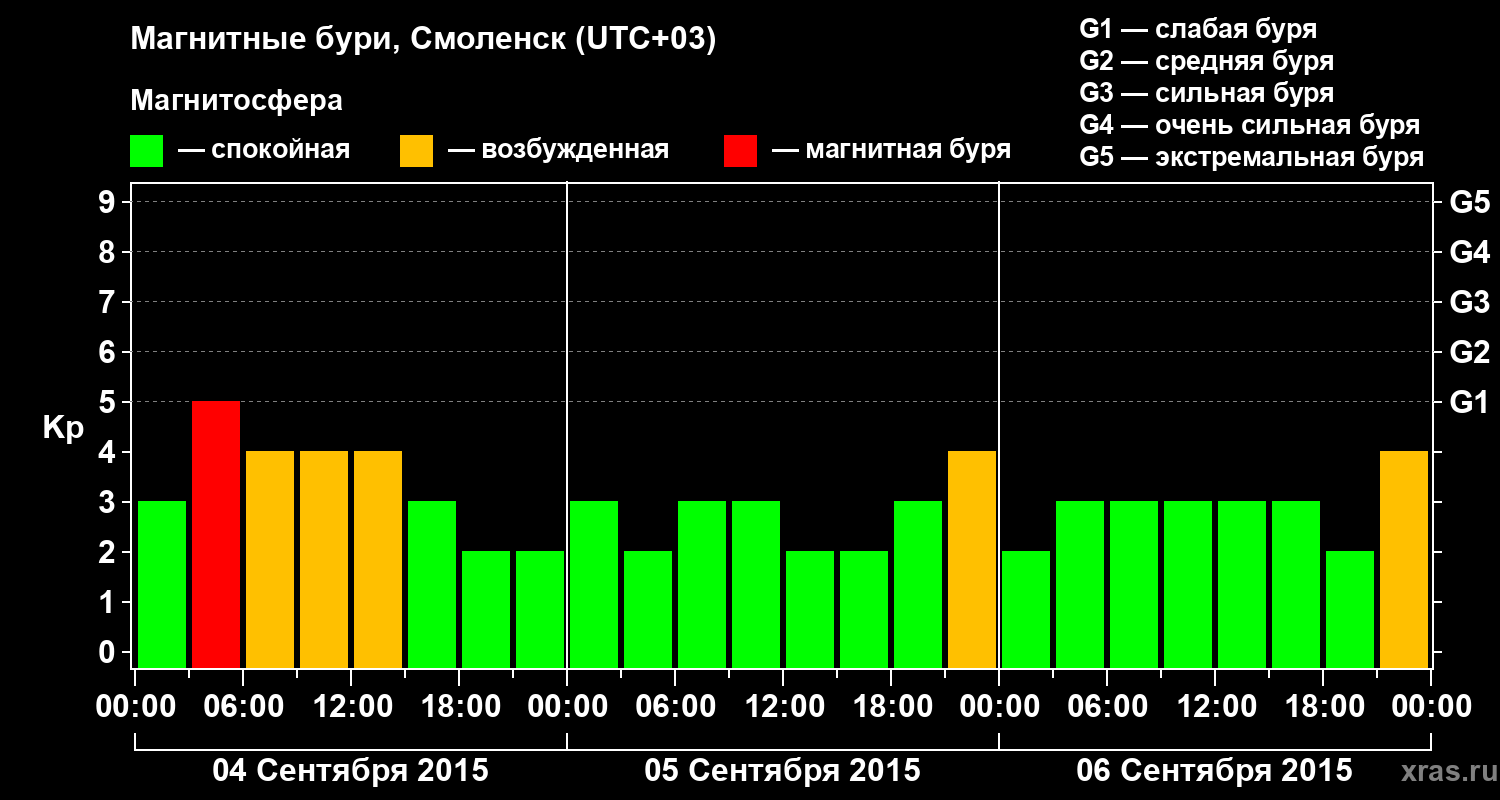Click the orange legend swatch for возбужденная
1500x800 pixels.
417,151
